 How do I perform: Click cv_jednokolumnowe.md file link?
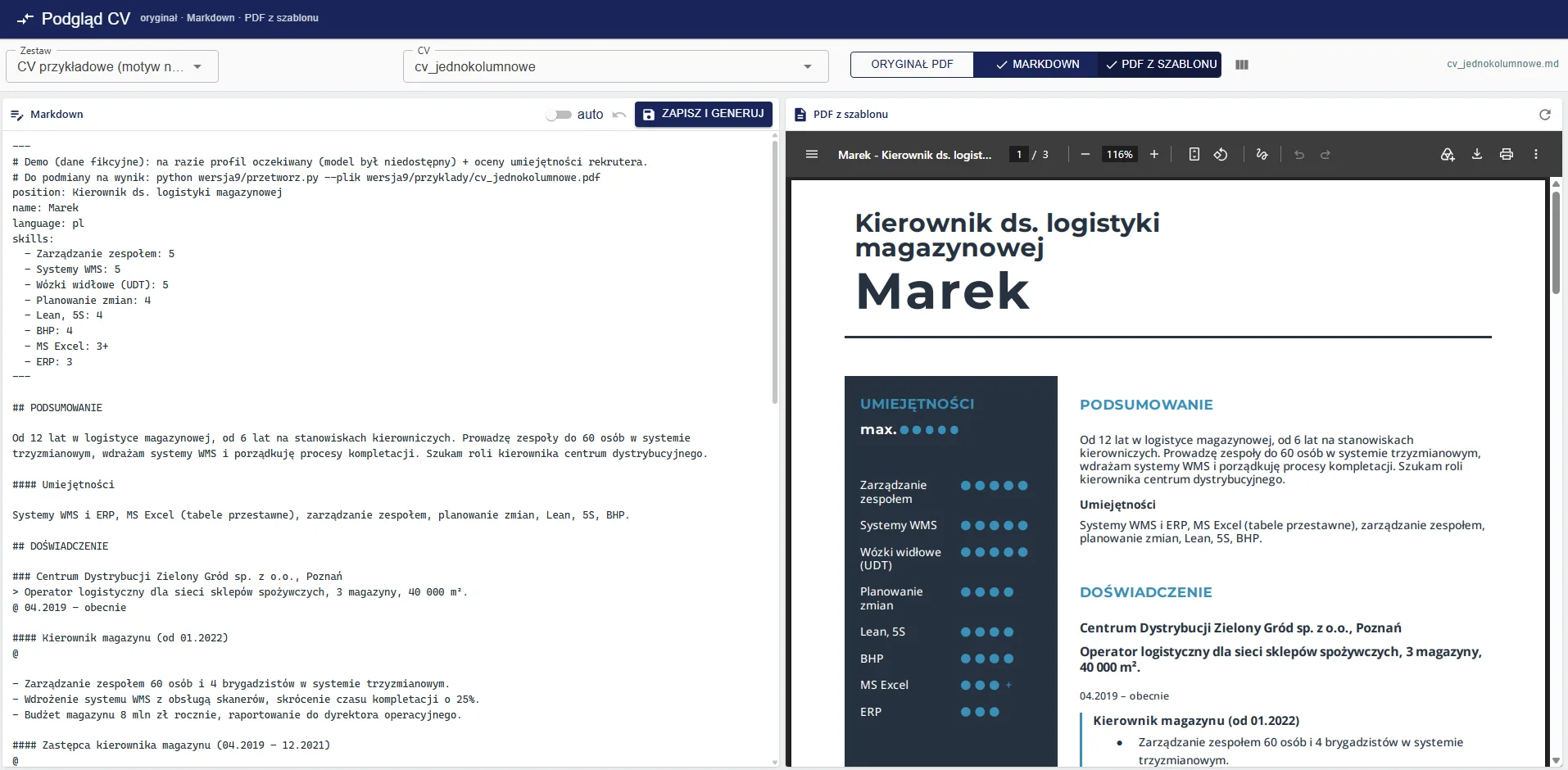tap(1502, 64)
